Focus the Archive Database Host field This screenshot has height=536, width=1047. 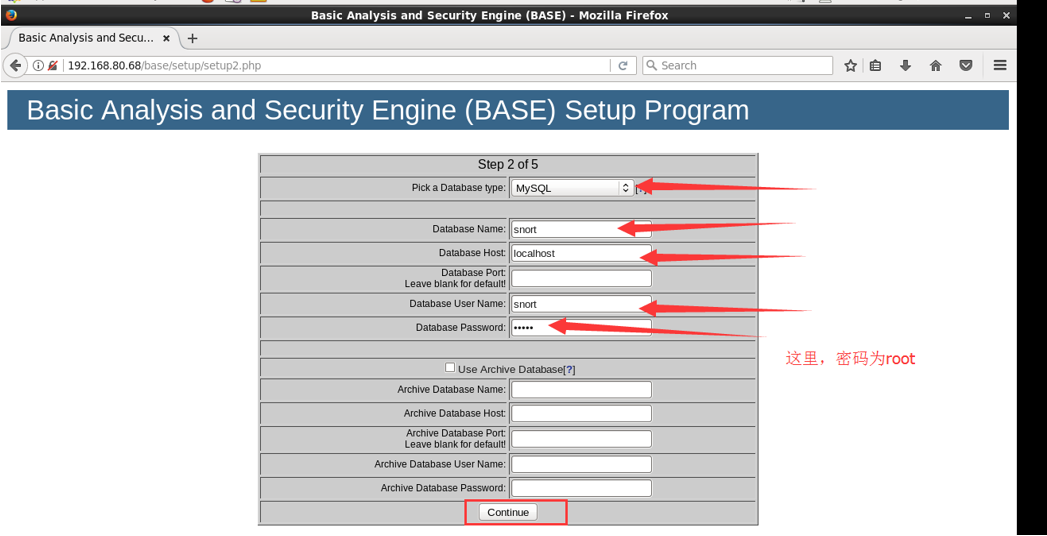581,413
